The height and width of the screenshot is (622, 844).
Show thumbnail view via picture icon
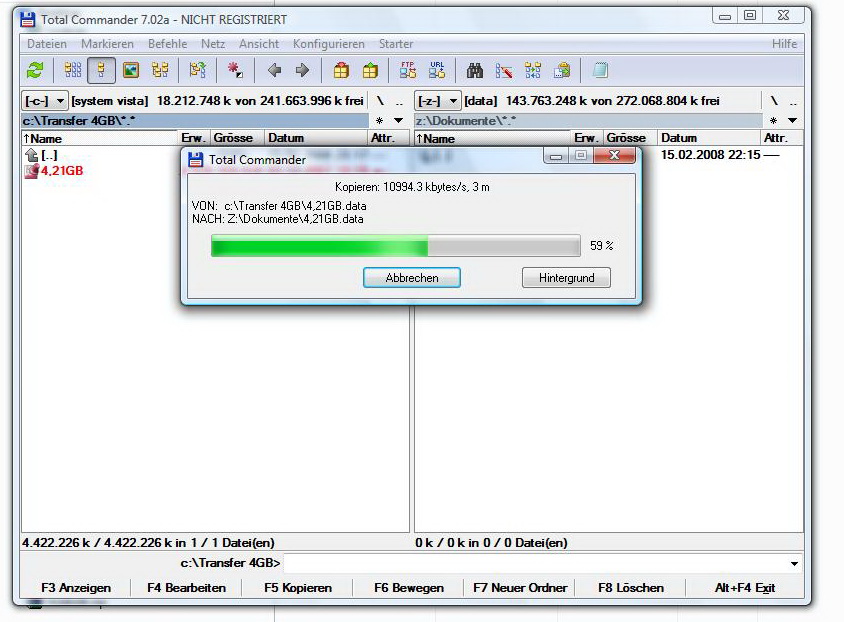(x=131, y=70)
